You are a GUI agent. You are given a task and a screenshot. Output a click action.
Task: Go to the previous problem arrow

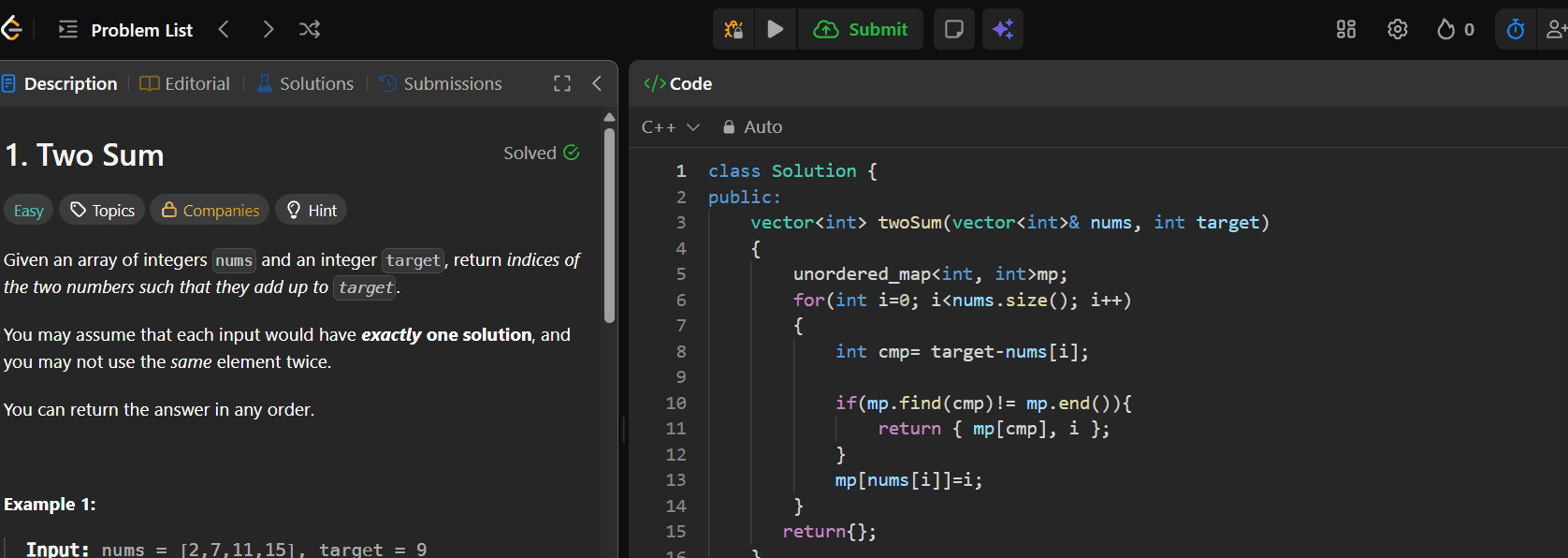point(224,29)
